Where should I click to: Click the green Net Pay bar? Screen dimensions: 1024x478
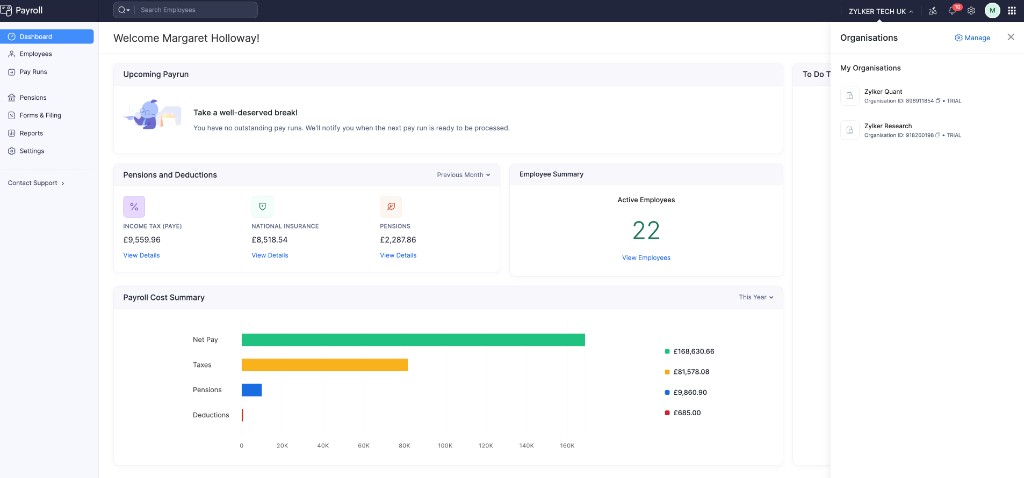[x=413, y=340]
